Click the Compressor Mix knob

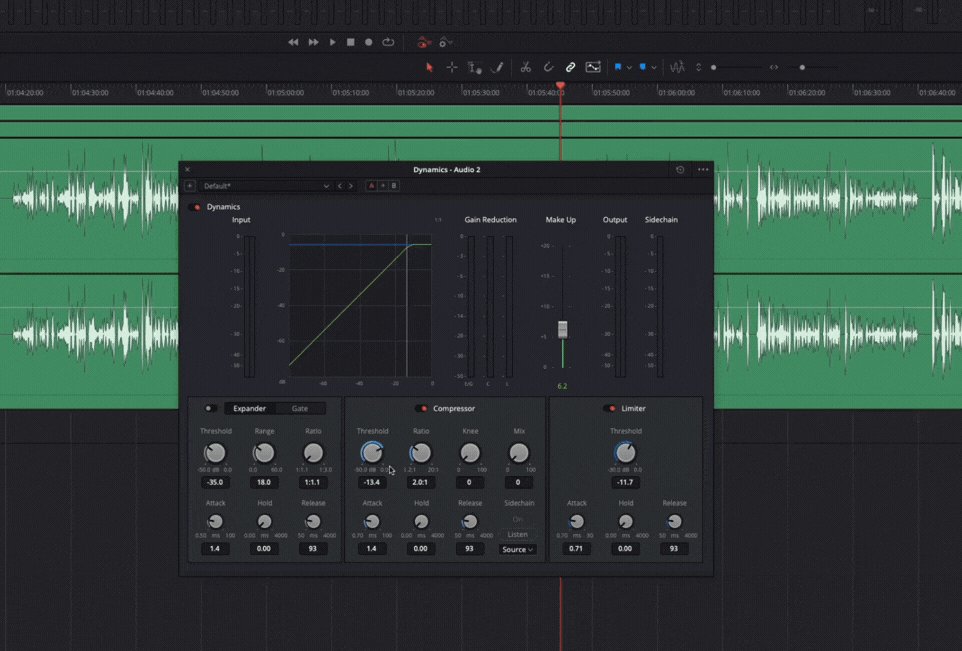[519, 453]
